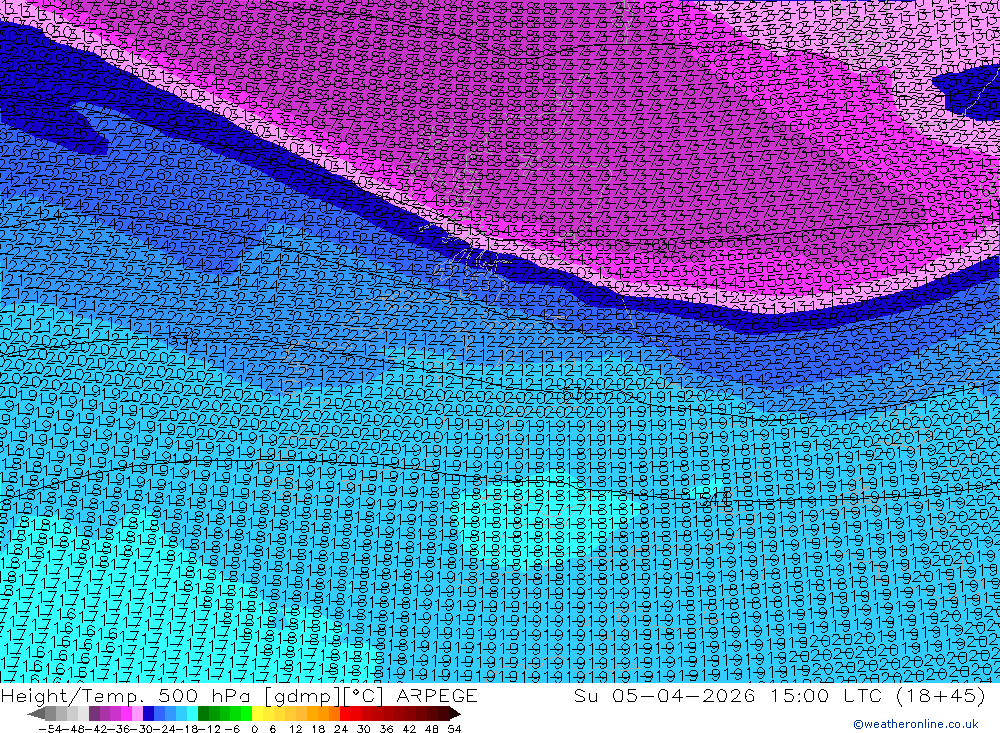
Task: Click the 54 legend value at scale end
Action: [x=454, y=729]
